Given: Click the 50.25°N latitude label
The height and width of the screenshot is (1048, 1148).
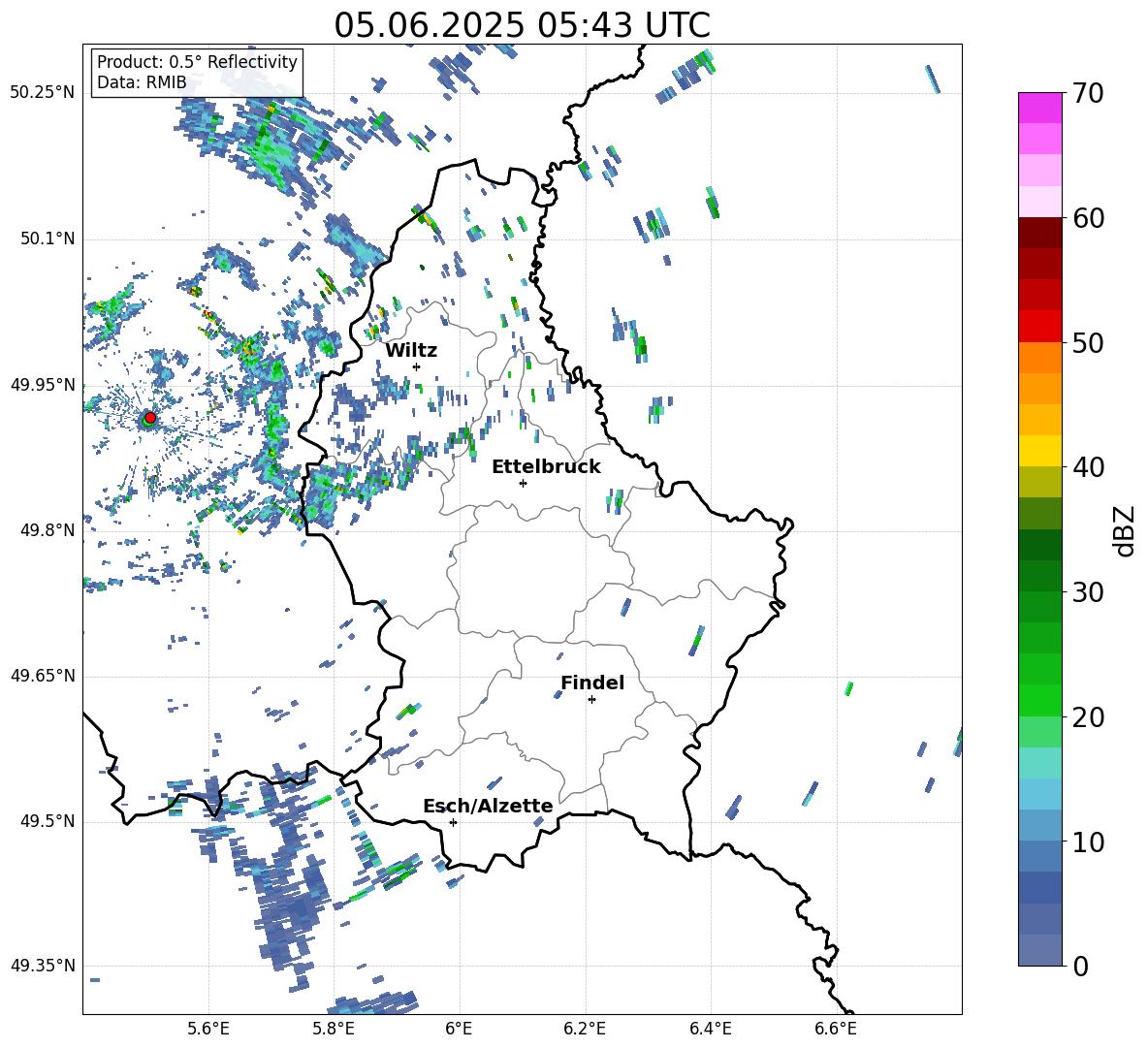Looking at the screenshot, I should (x=43, y=92).
